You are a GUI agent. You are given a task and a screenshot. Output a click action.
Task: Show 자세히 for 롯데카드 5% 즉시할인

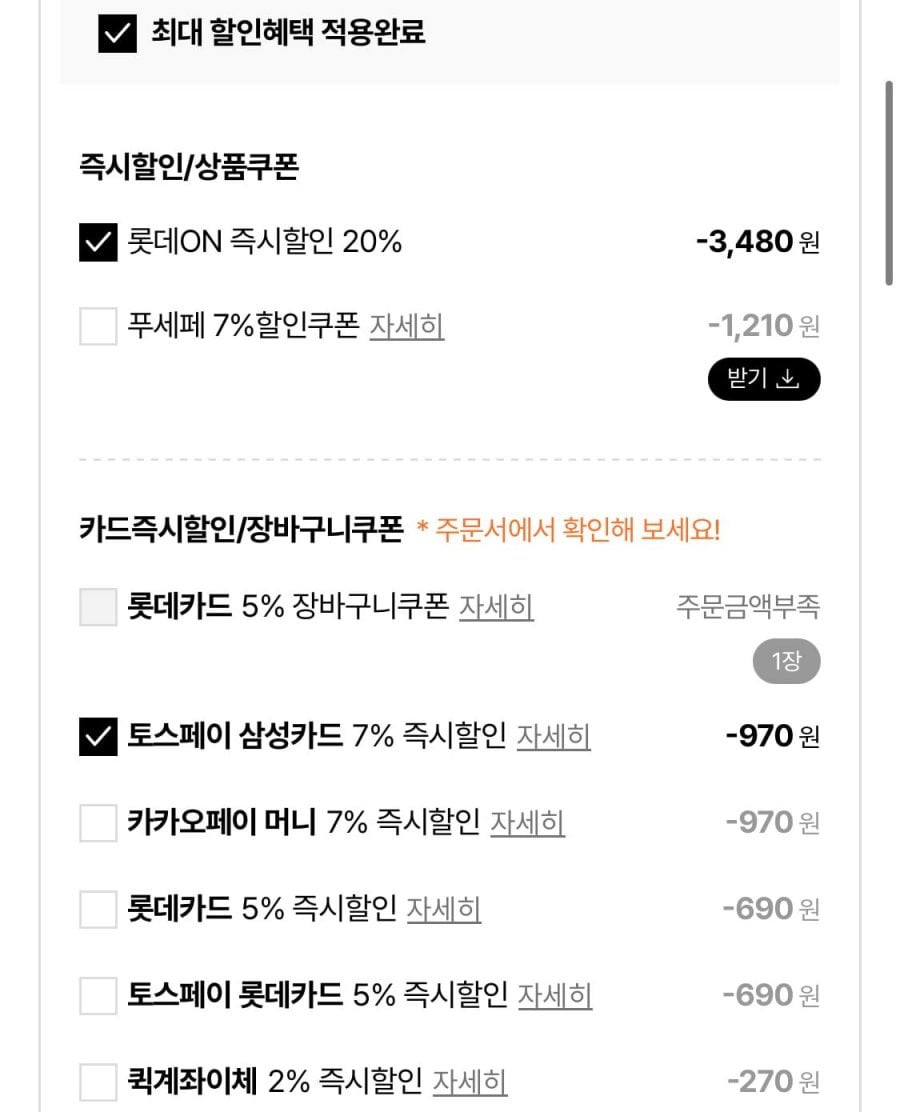pos(443,909)
